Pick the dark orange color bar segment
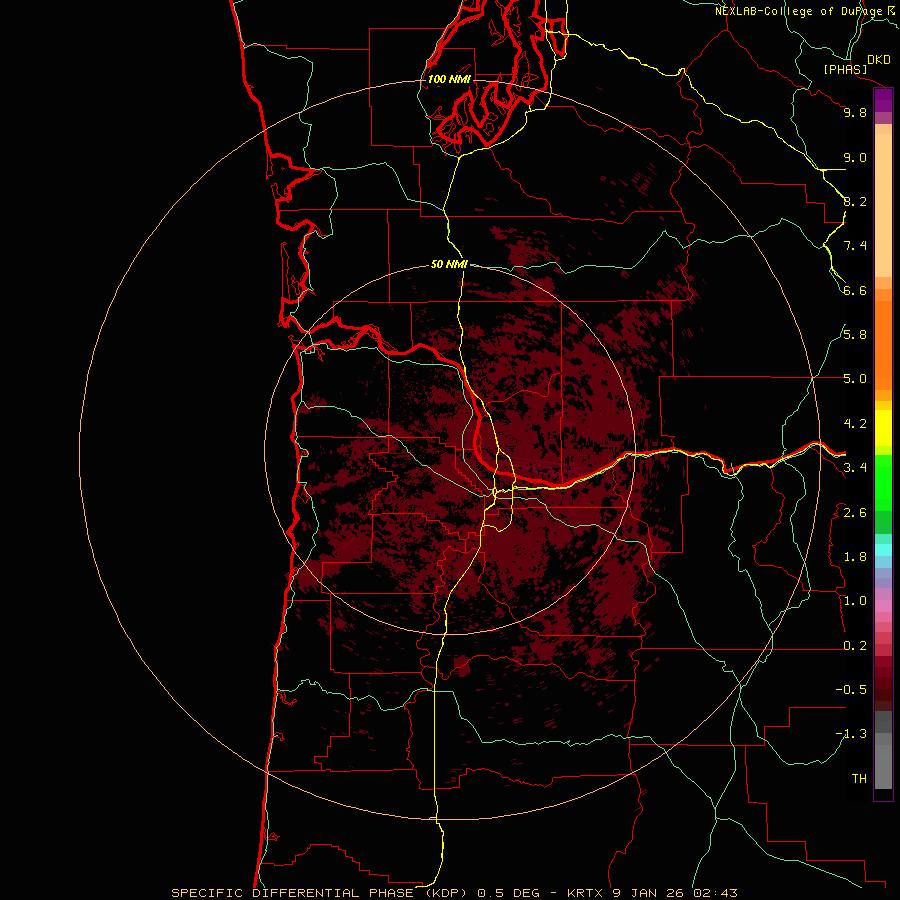The image size is (900, 900). click(883, 345)
